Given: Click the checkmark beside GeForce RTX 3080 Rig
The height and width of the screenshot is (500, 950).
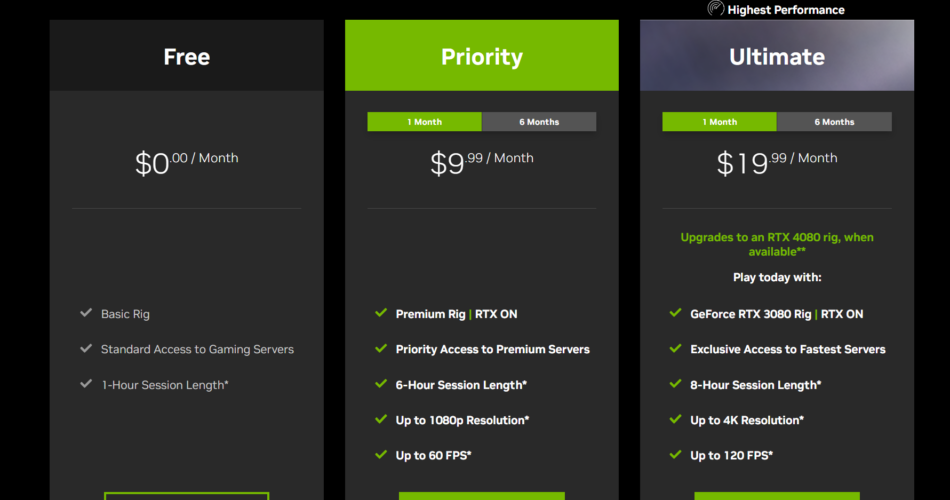Looking at the screenshot, I should point(676,314).
